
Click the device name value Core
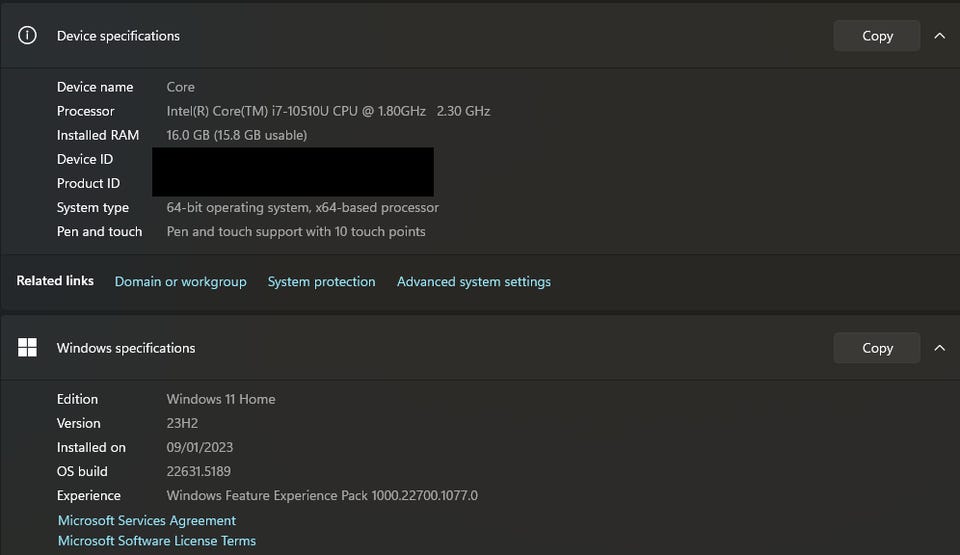[x=180, y=87]
